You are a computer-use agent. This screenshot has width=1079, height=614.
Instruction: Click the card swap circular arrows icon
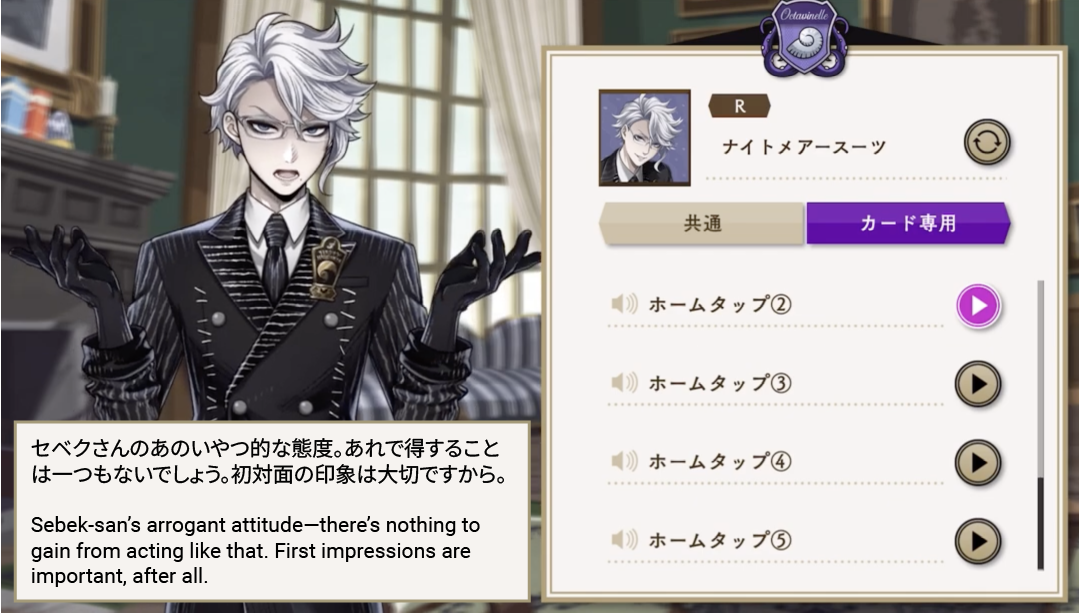(987, 142)
